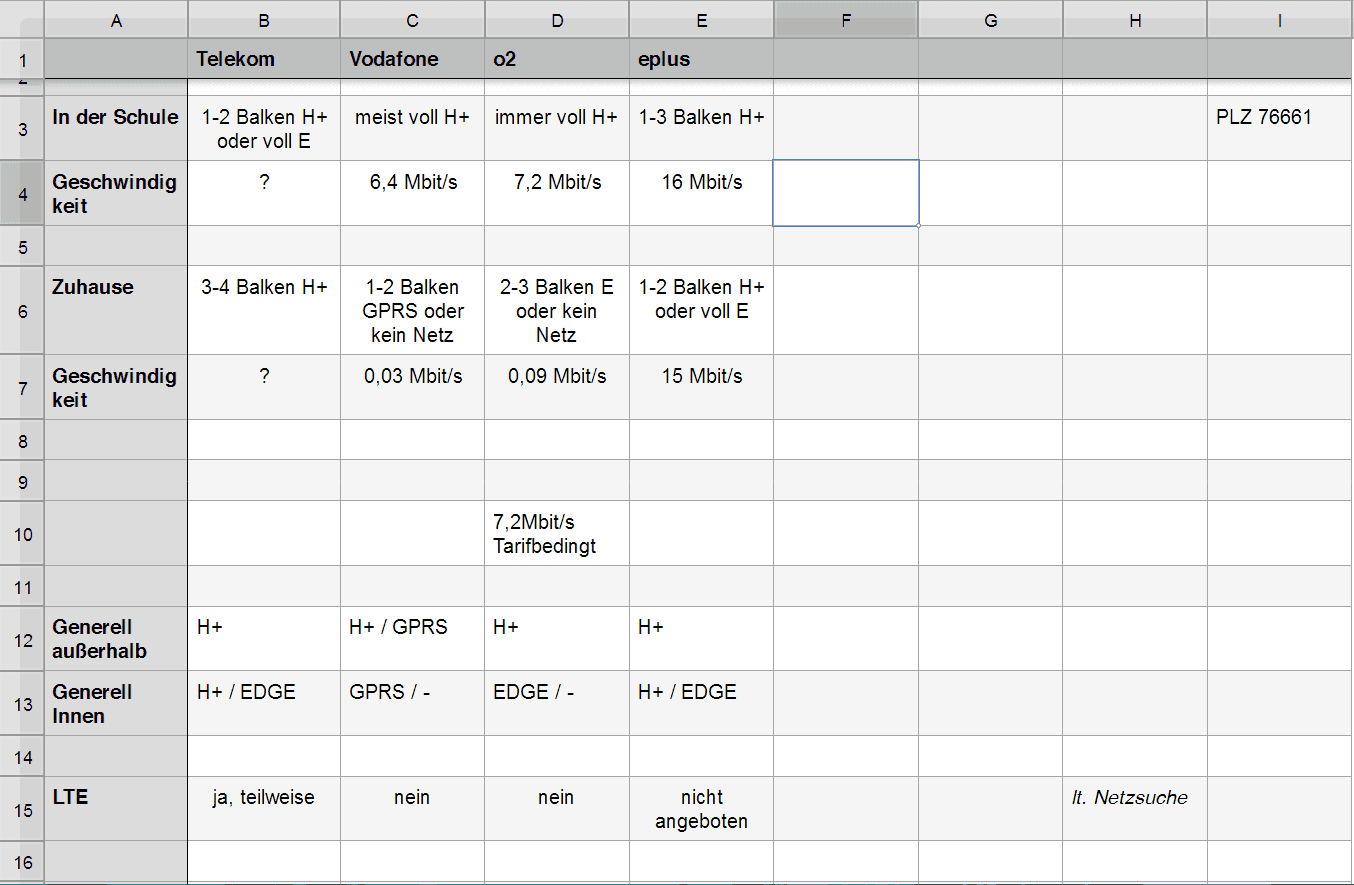Click the 'lt. Netzsuche' cell
1354x885 pixels.
[x=1135, y=808]
